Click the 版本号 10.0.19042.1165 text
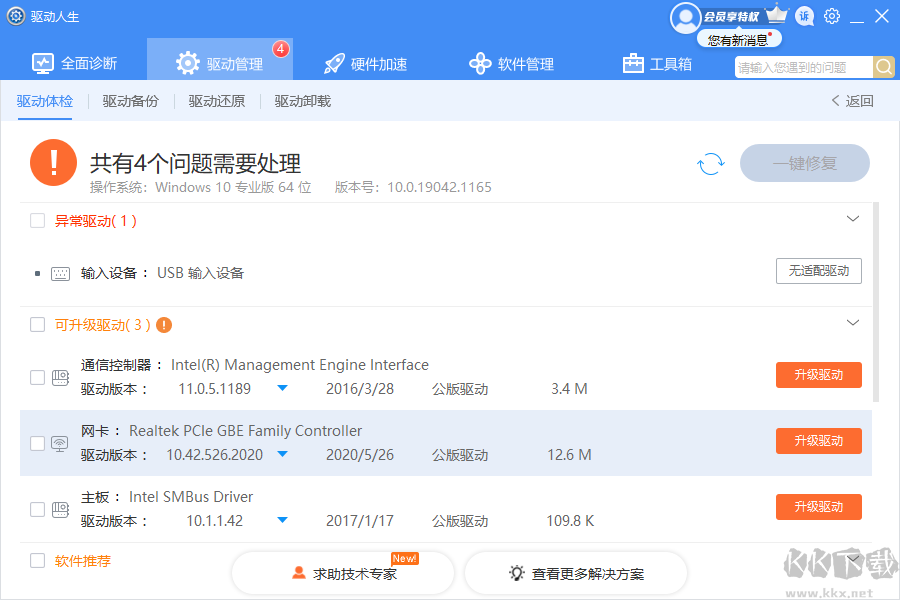Image resolution: width=900 pixels, height=600 pixels. coord(413,187)
